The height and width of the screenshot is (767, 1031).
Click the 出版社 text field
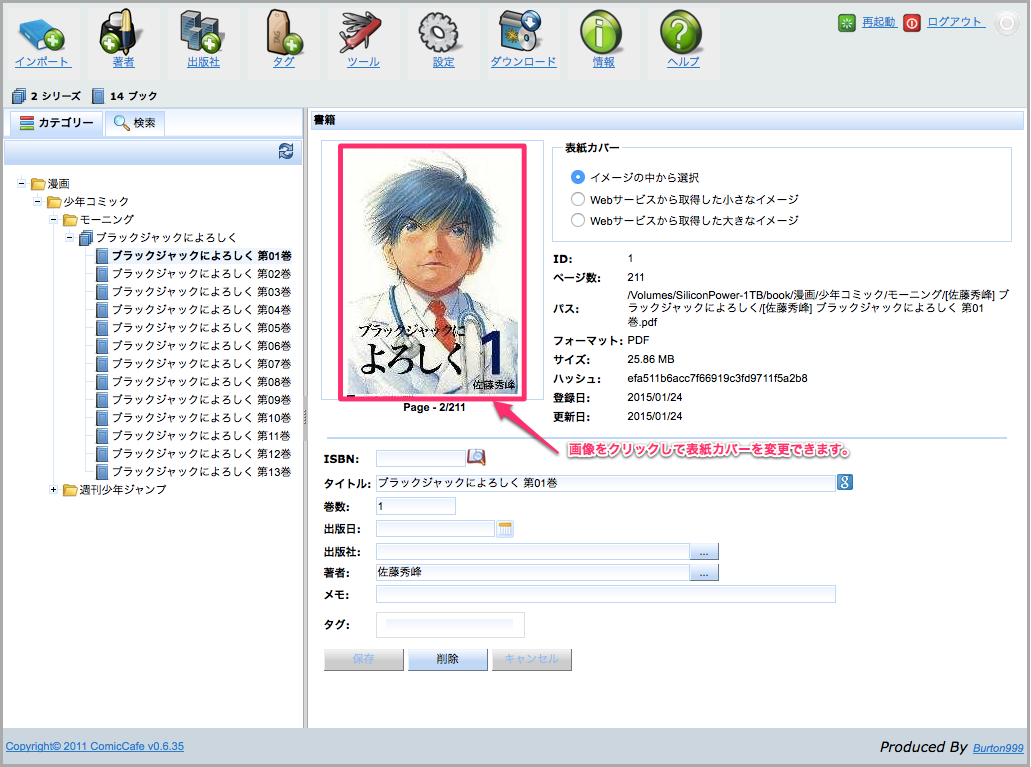click(x=533, y=551)
